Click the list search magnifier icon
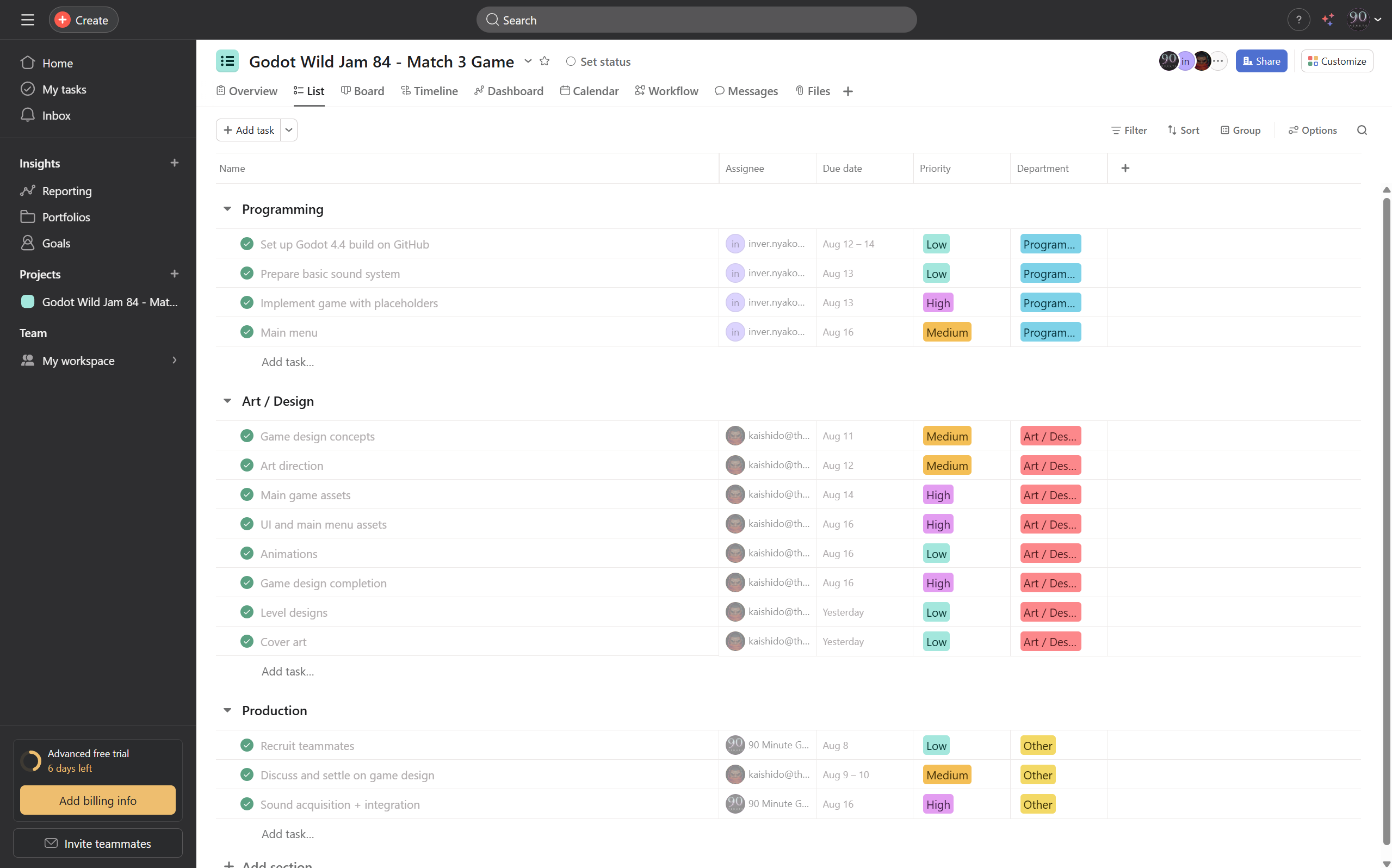Viewport: 1392px width, 868px height. click(1362, 131)
